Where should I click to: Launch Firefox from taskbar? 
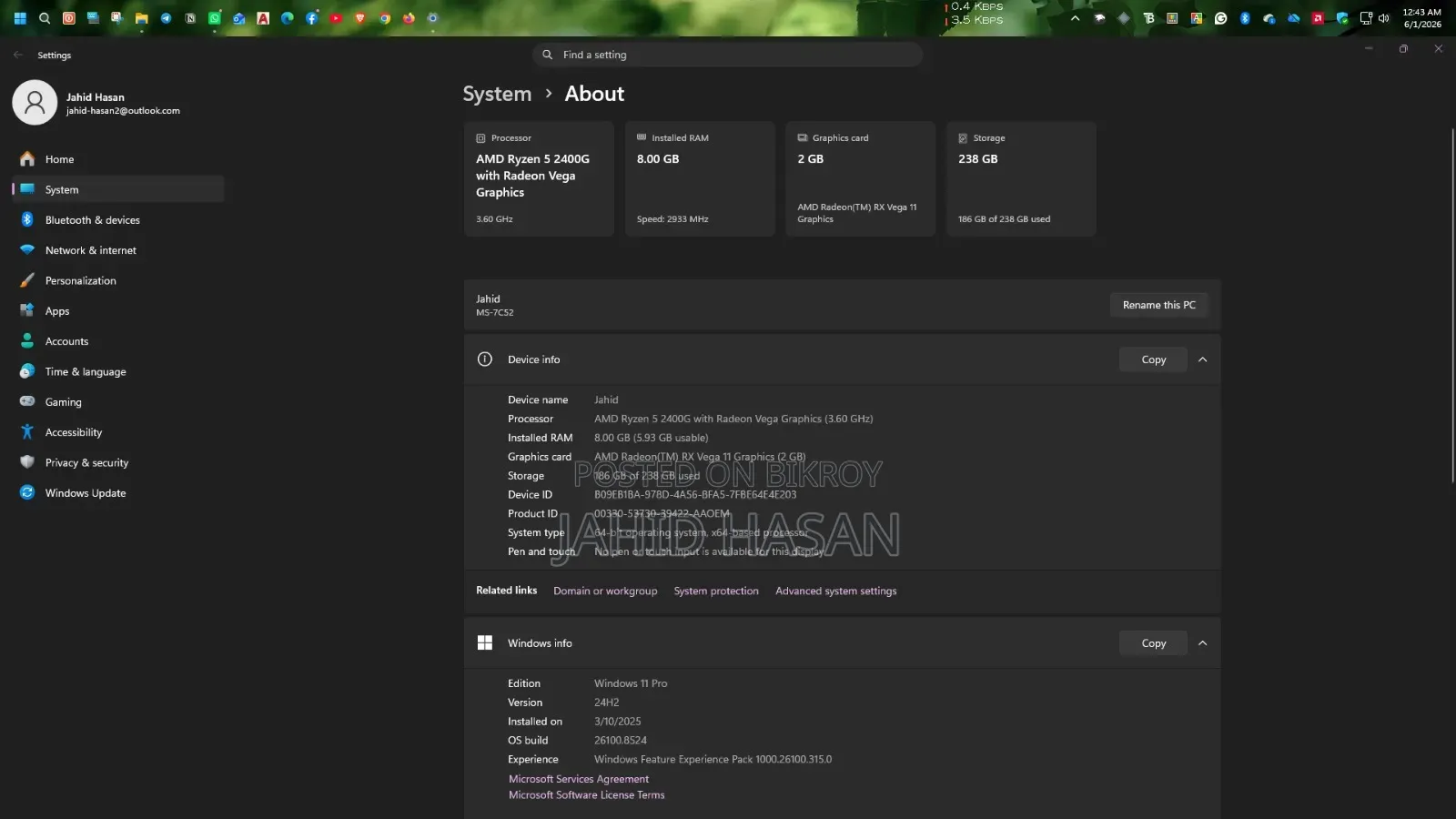pos(409,18)
